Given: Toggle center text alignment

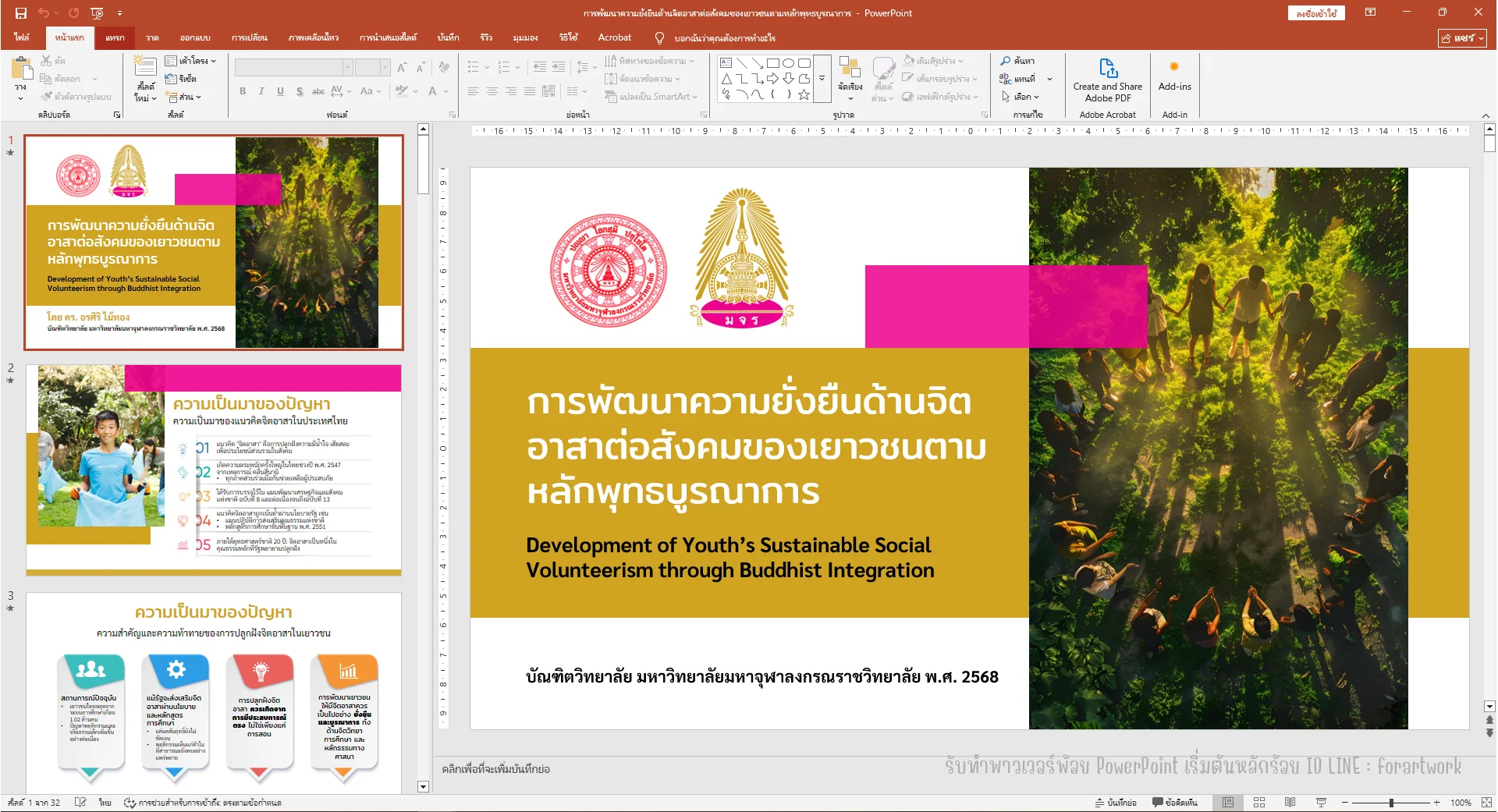Looking at the screenshot, I should pos(492,91).
